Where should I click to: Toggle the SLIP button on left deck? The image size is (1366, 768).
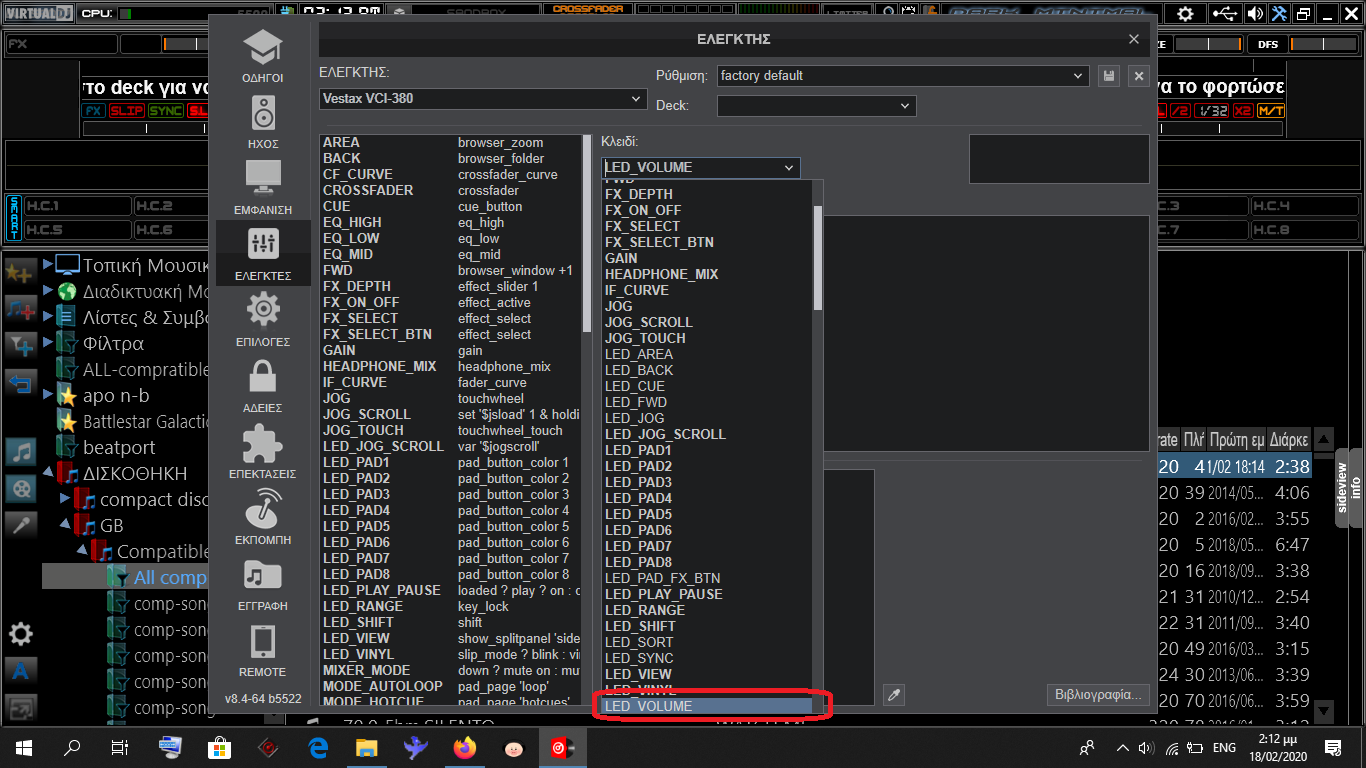click(127, 111)
